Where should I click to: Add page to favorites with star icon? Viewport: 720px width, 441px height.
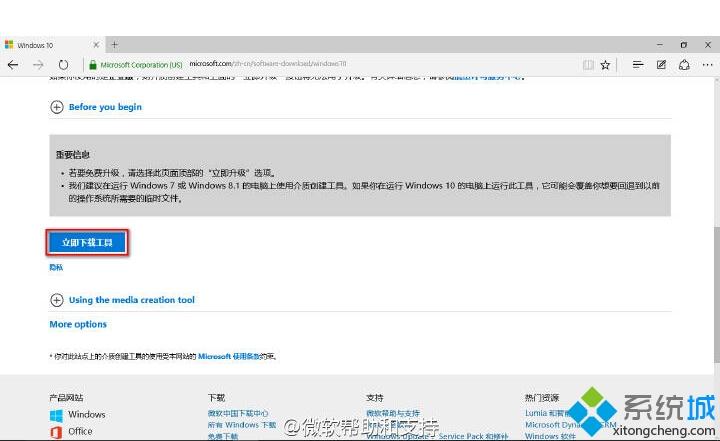coord(606,65)
